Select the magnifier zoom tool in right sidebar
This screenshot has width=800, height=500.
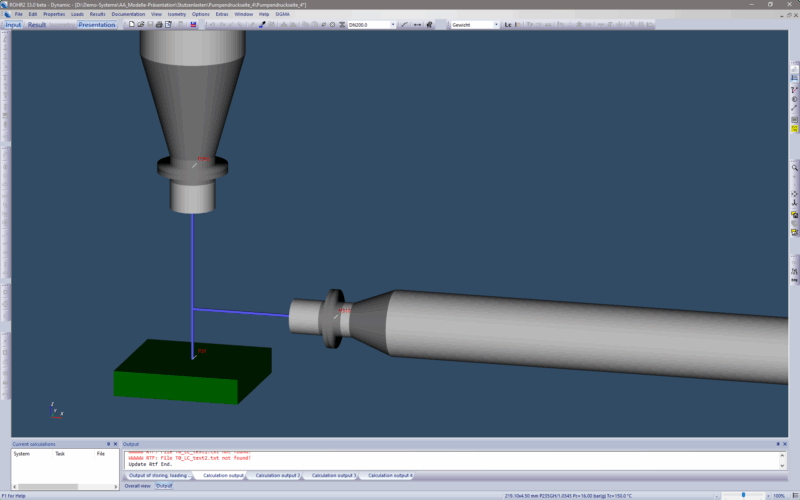794,168
